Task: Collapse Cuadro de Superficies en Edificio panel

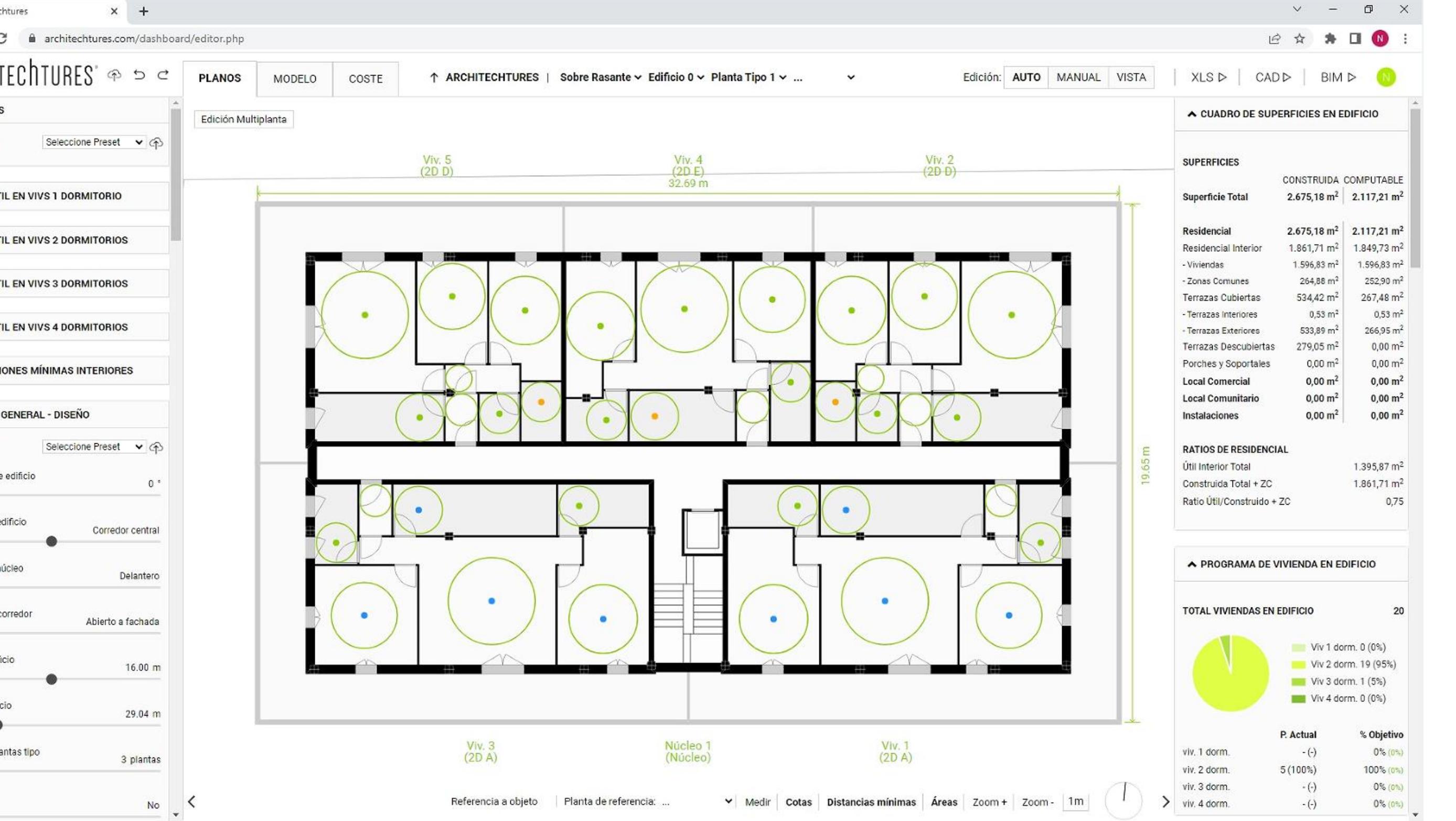Action: coord(1192,114)
